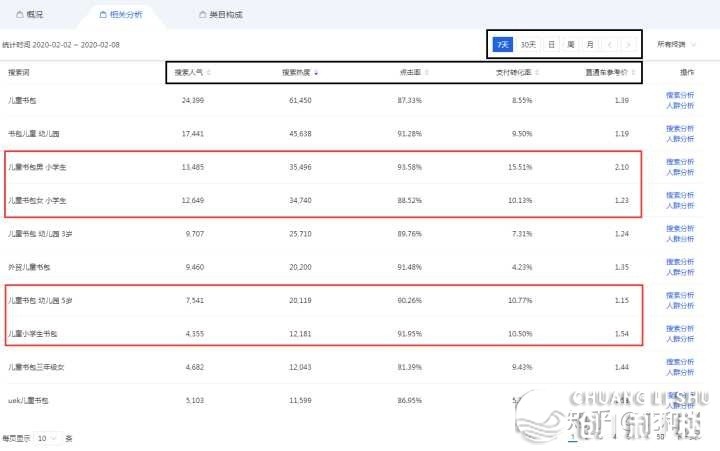Select the 30天 time range
The height and width of the screenshot is (451, 720).
coord(528,45)
